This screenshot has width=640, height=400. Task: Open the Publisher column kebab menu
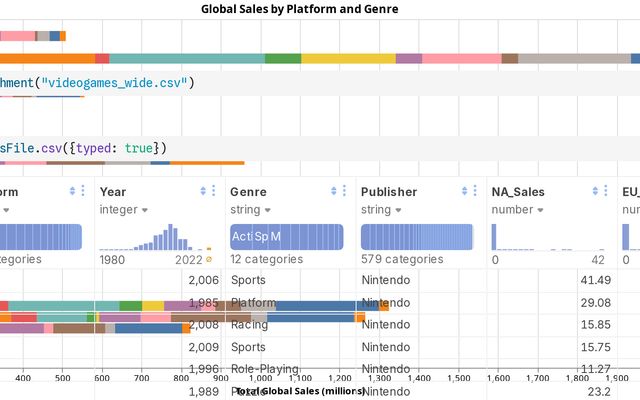(x=475, y=191)
